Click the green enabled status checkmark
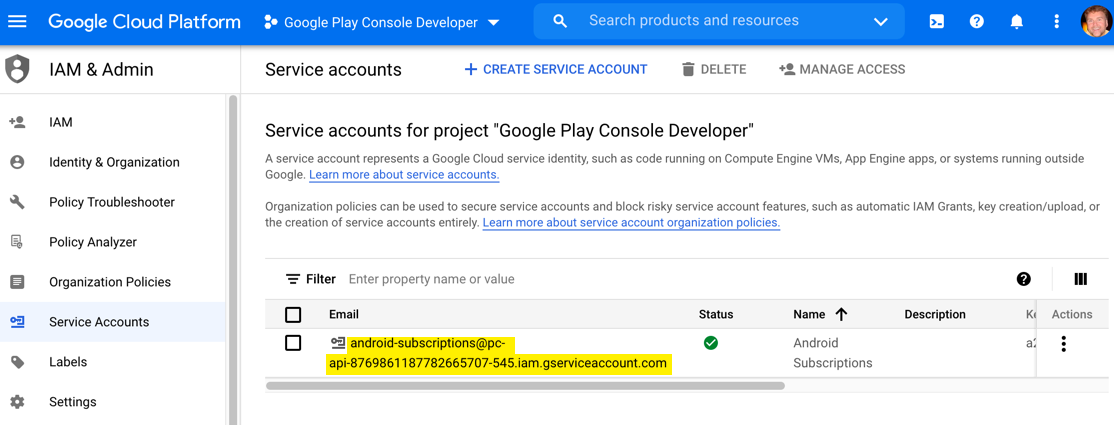 pos(710,343)
